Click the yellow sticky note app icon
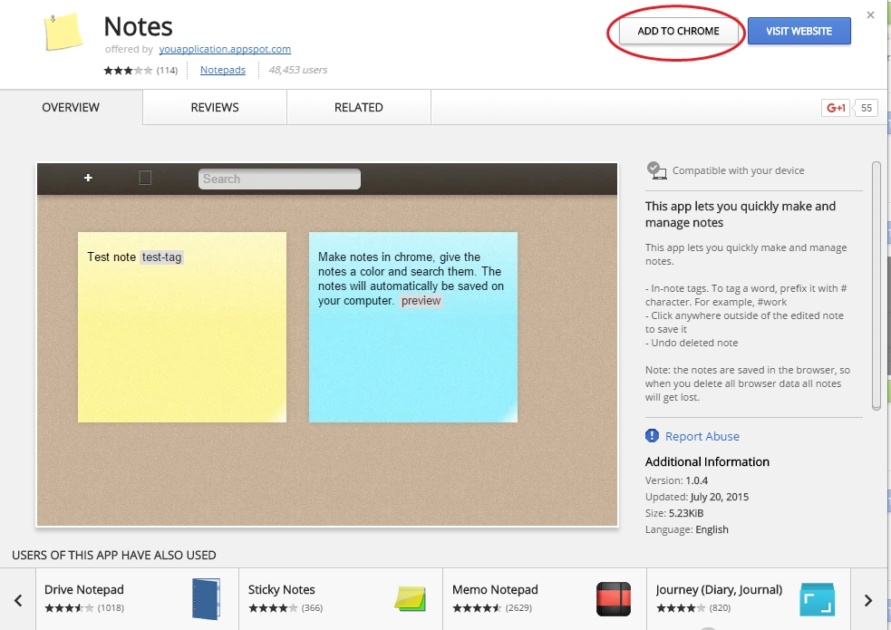This screenshot has height=630, width=891. click(x=63, y=32)
